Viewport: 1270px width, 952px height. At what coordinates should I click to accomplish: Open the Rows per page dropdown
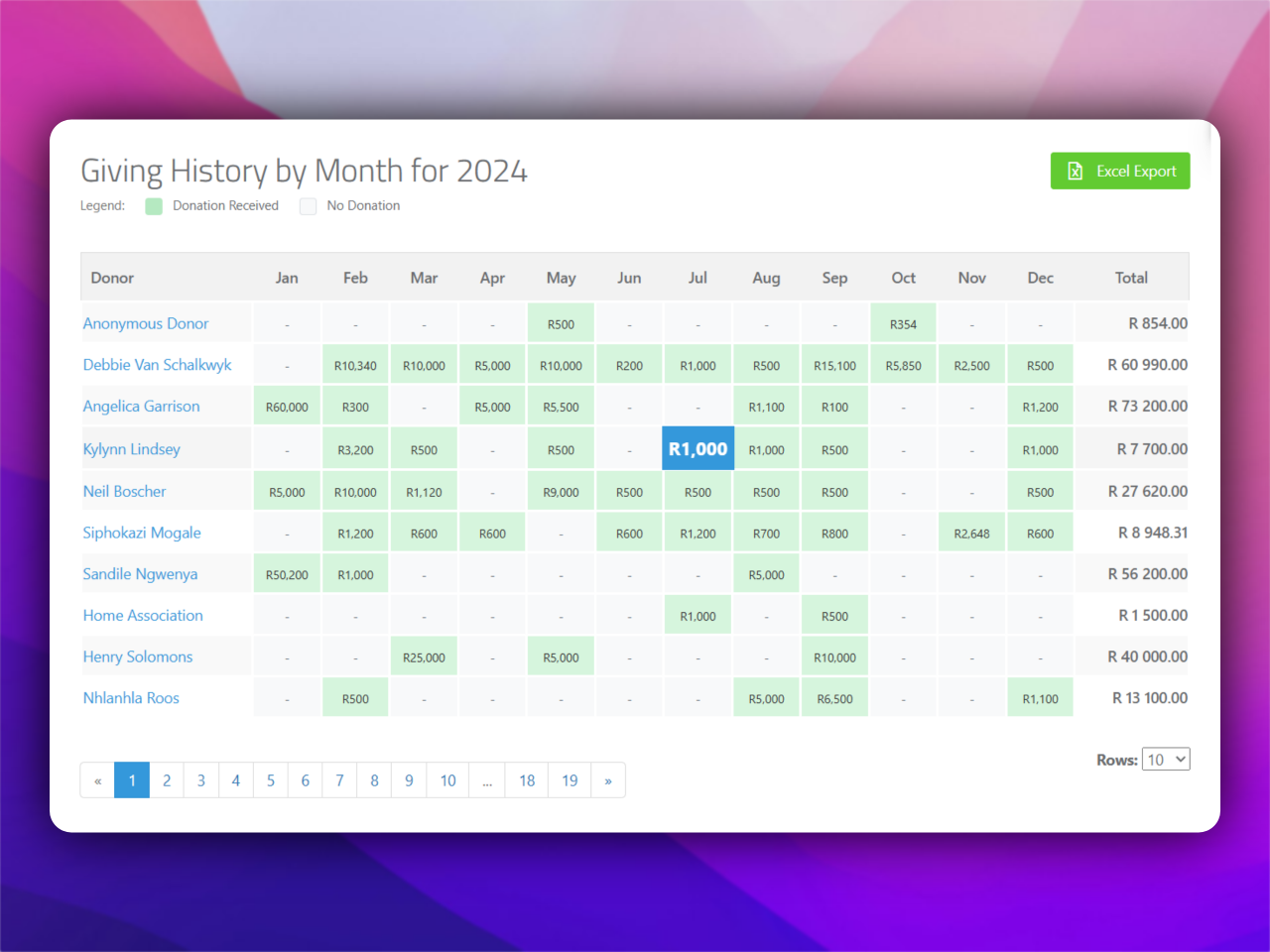pyautogui.click(x=1166, y=760)
